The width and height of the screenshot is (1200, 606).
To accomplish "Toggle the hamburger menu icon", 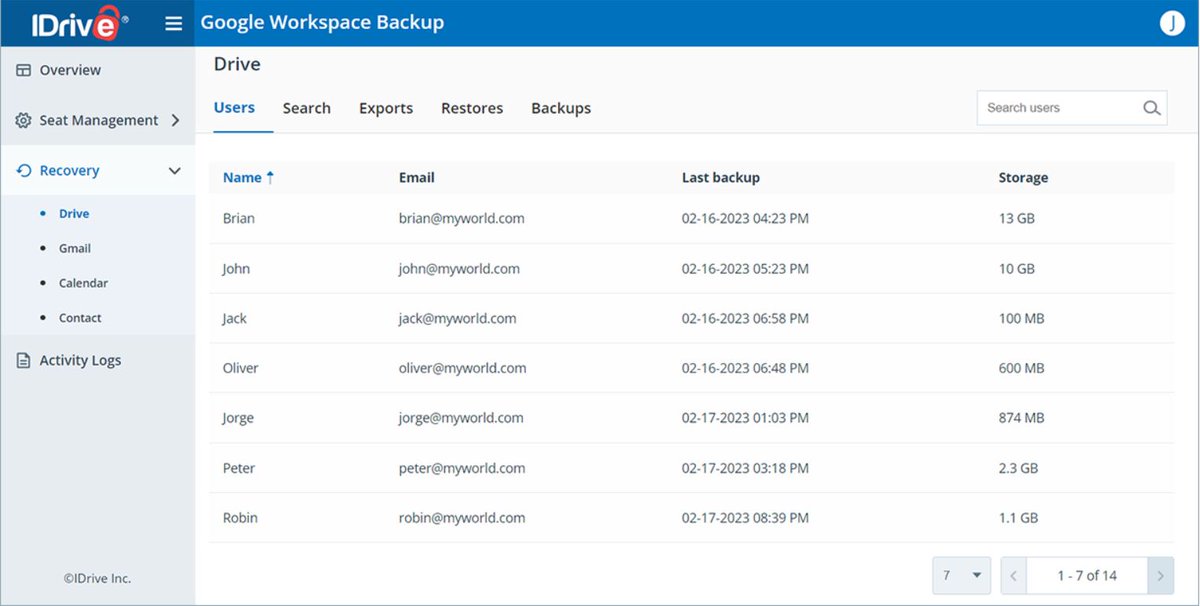I will click(174, 23).
